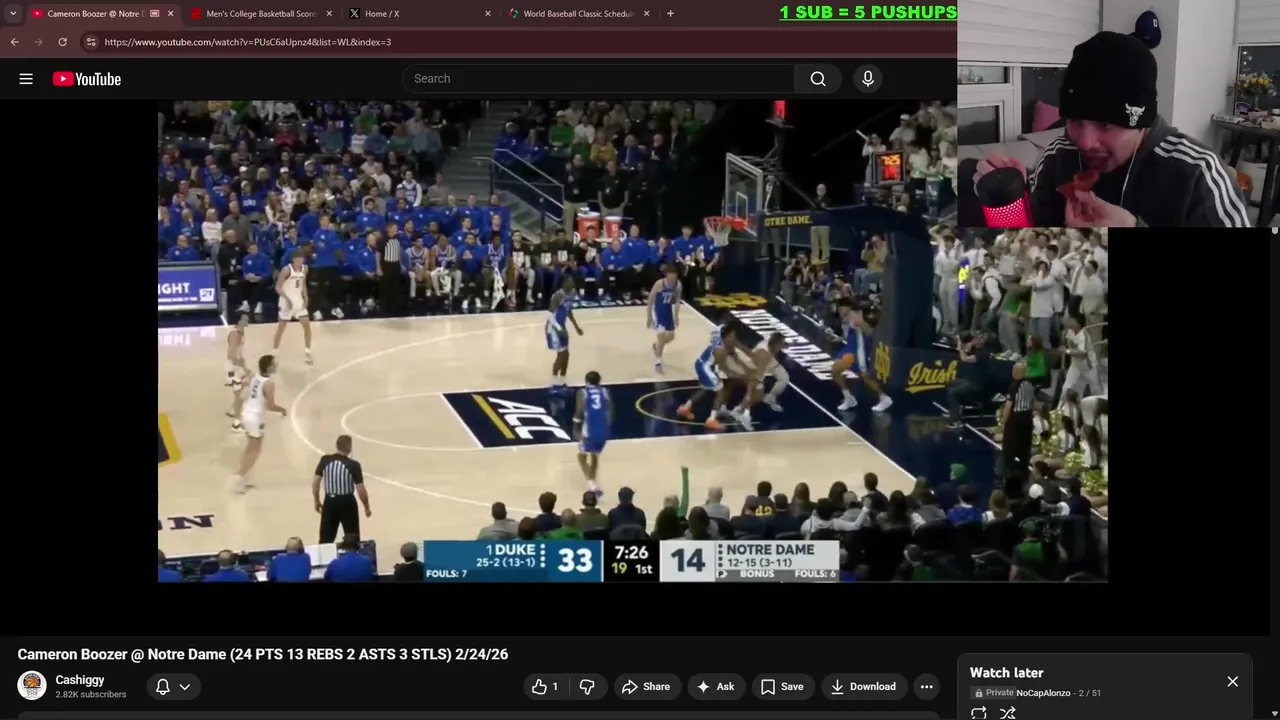Open the Cashiggy channel avatar

coord(32,686)
